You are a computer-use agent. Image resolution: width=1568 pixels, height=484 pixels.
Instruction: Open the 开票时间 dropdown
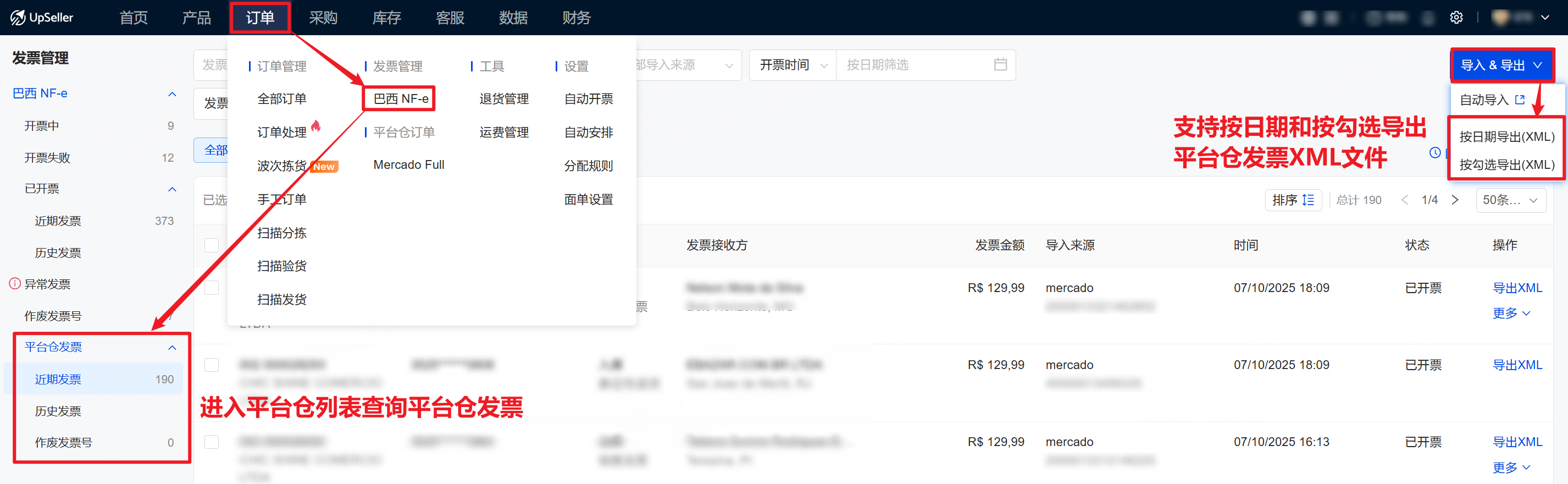click(x=793, y=64)
